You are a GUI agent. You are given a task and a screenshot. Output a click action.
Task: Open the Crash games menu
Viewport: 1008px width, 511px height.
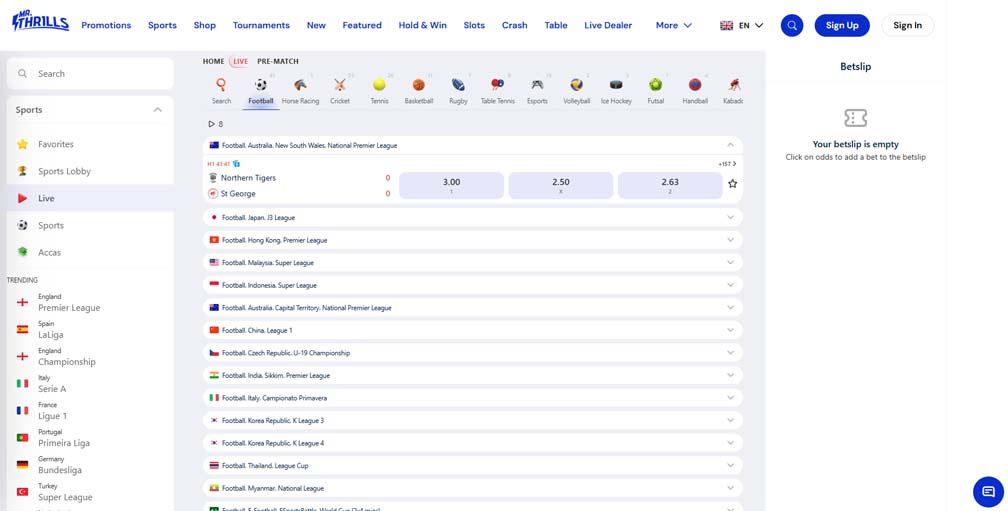point(514,26)
